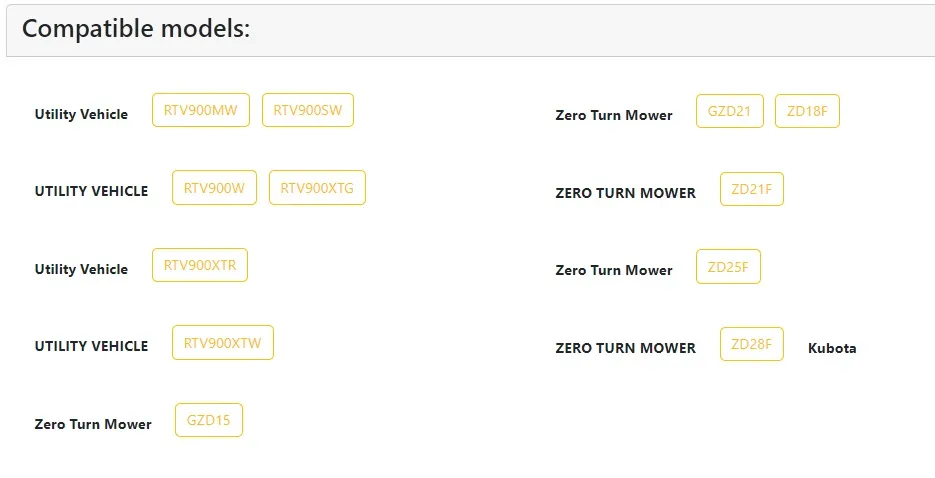This screenshot has height=478, width=935.
Task: Click Zero Turn Mower label beside GZD15
Action: pyautogui.click(x=93, y=425)
